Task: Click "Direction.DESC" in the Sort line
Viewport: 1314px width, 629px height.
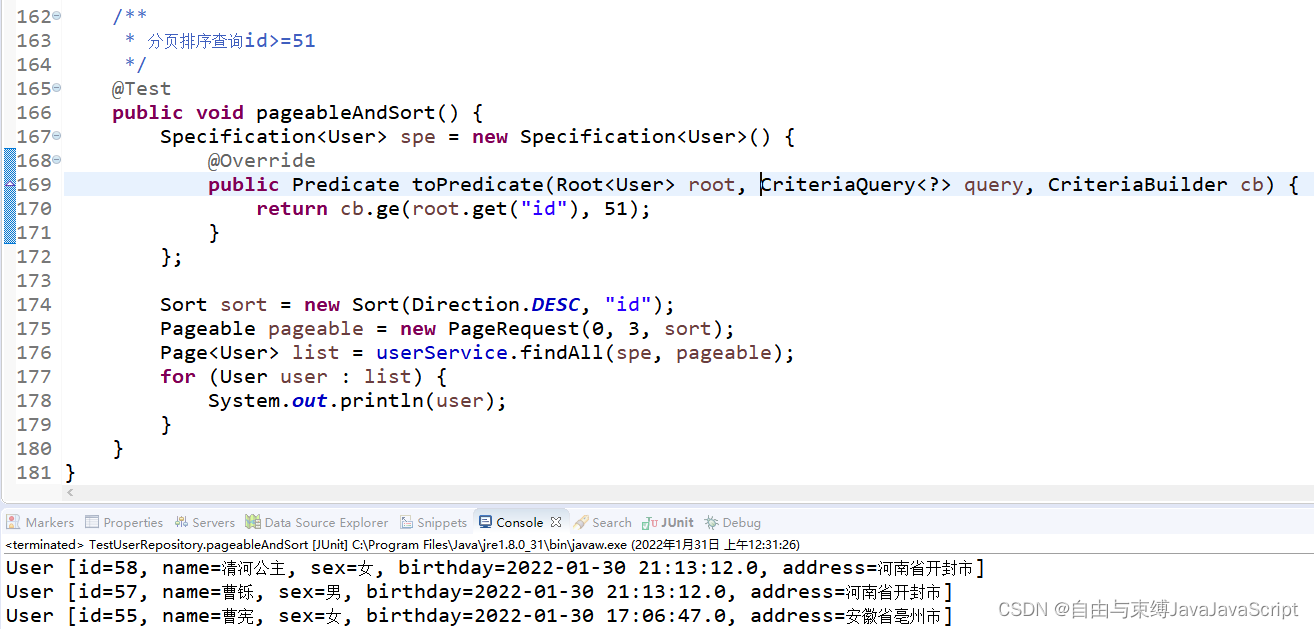Action: [495, 305]
